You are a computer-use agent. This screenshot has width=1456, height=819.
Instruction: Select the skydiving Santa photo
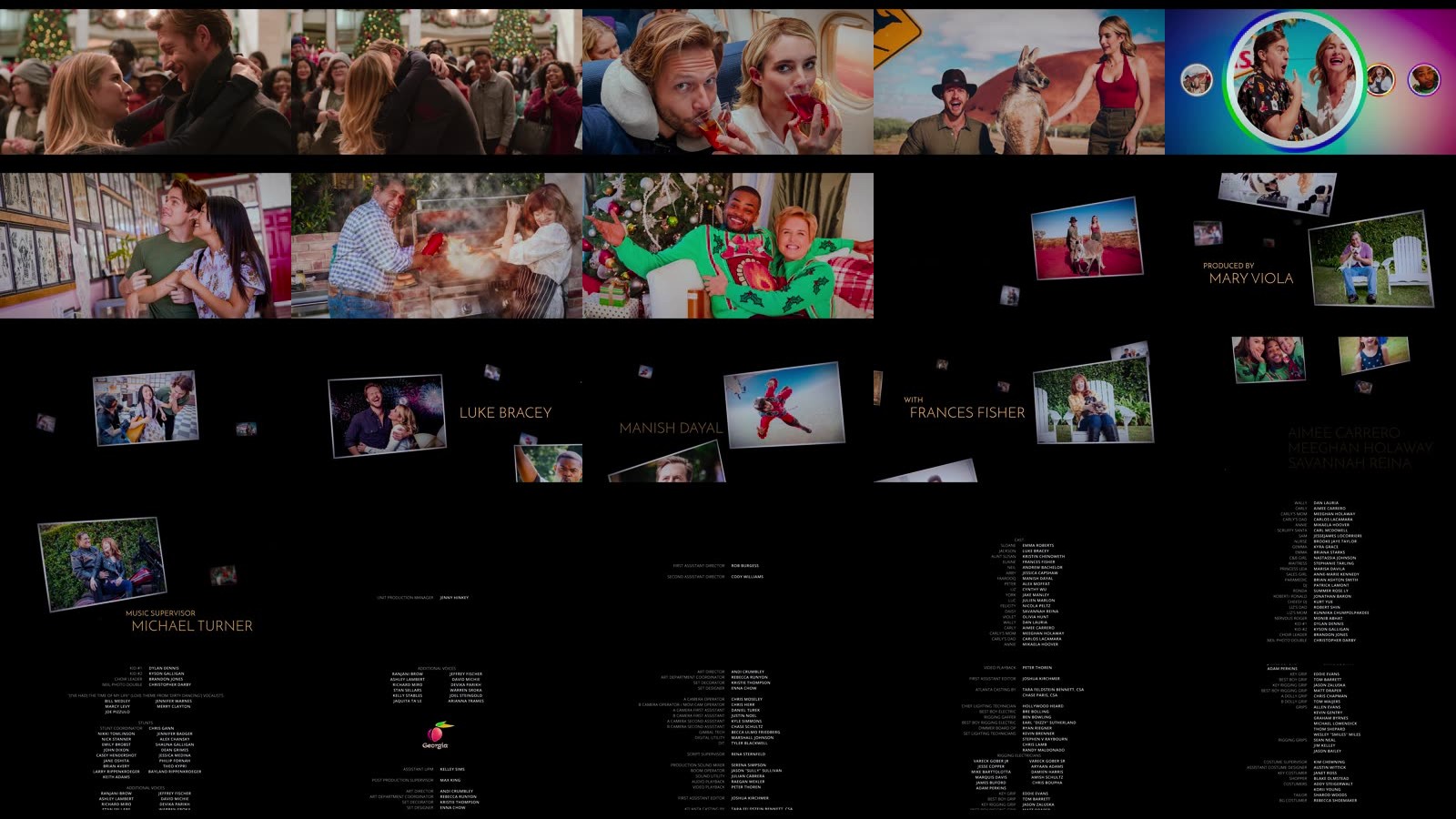tap(784, 404)
